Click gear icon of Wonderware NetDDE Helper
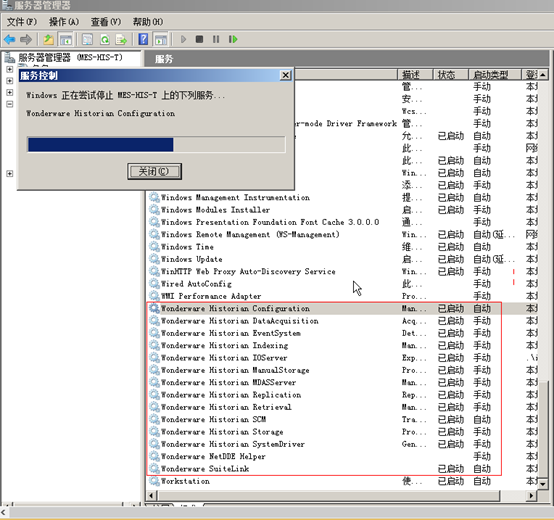The height and width of the screenshot is (520, 554). [154, 456]
